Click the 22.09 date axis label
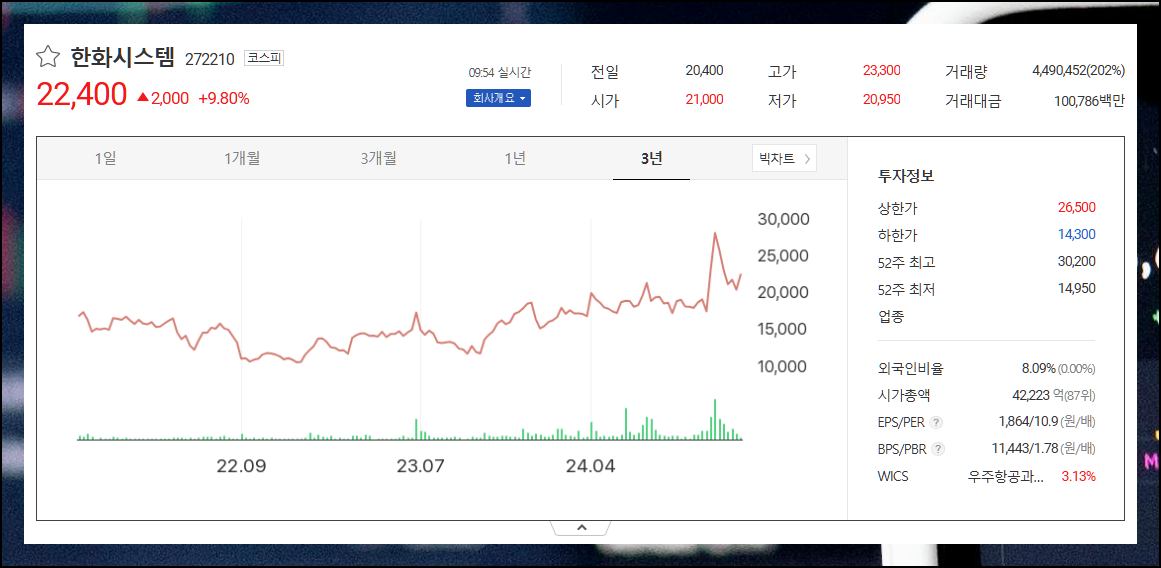The height and width of the screenshot is (568, 1161). click(x=241, y=466)
